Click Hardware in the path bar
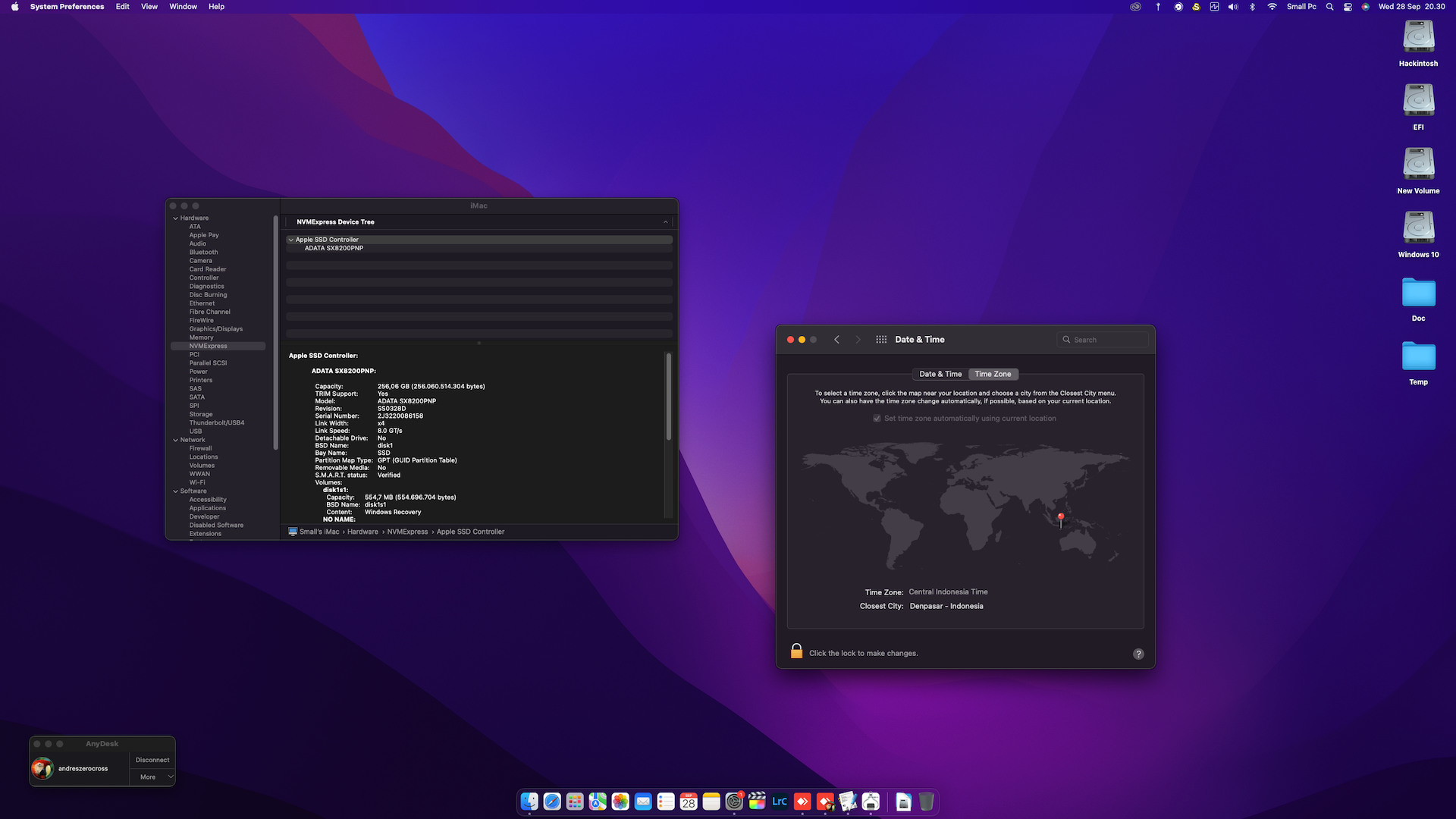This screenshot has height=819, width=1456. pyautogui.click(x=362, y=532)
